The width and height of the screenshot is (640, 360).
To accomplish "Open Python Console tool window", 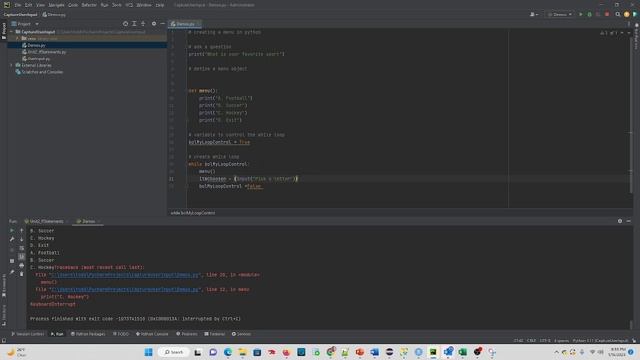I will click(x=152, y=334).
